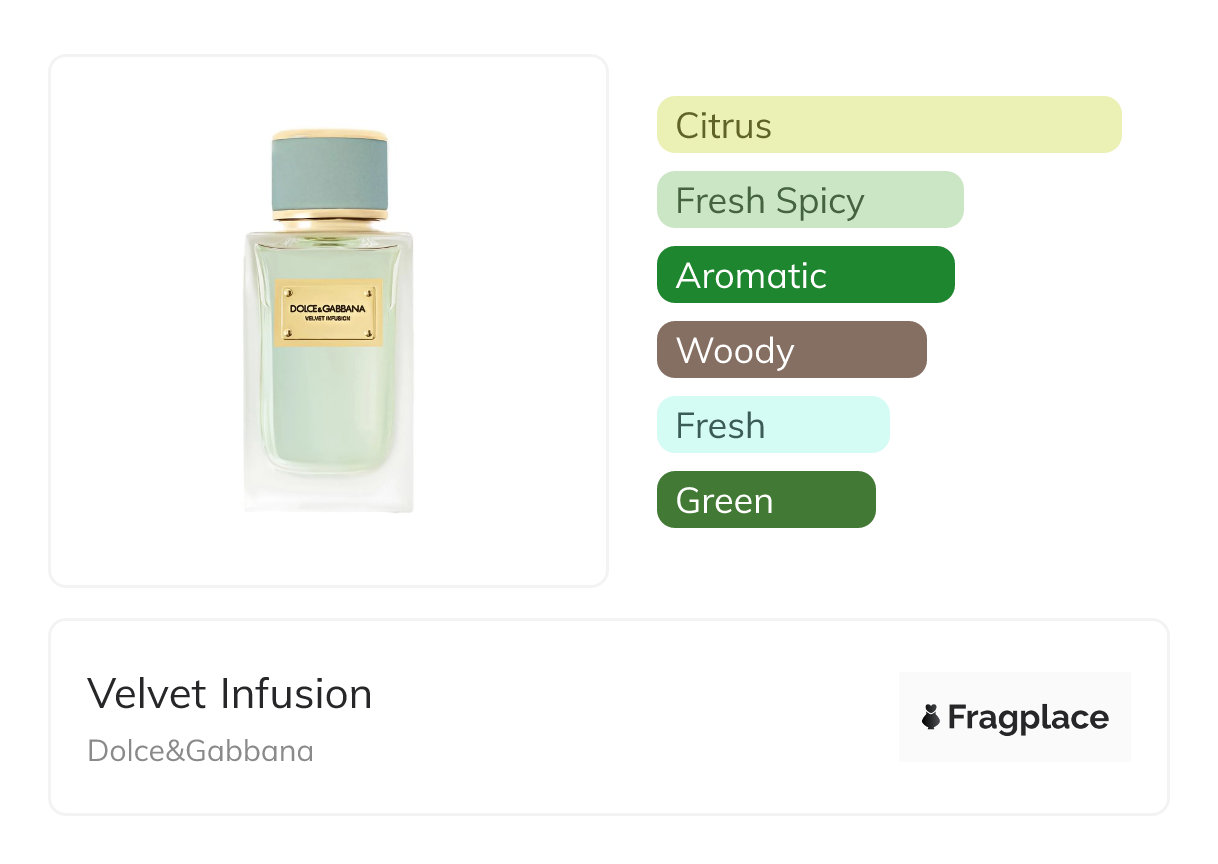The height and width of the screenshot is (864, 1218).
Task: Pick the brown Woody accord bar
Action: coord(791,350)
